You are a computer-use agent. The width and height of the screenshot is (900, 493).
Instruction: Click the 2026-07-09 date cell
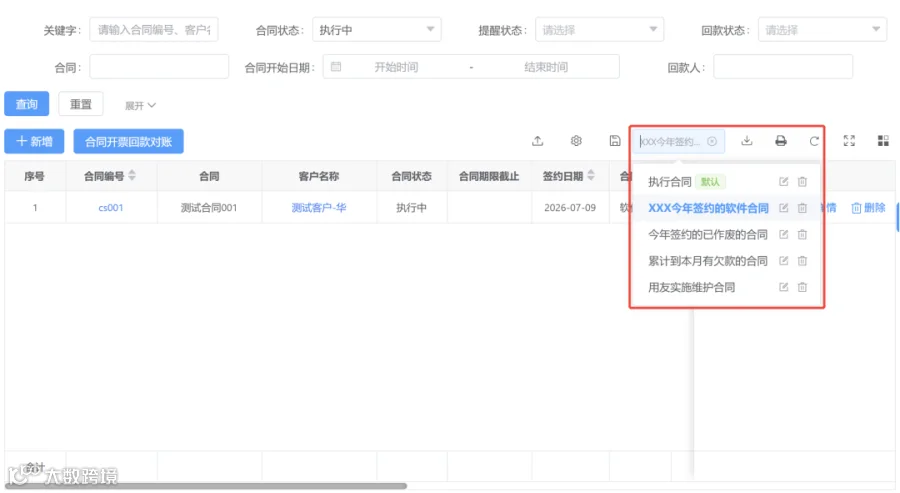(x=570, y=208)
